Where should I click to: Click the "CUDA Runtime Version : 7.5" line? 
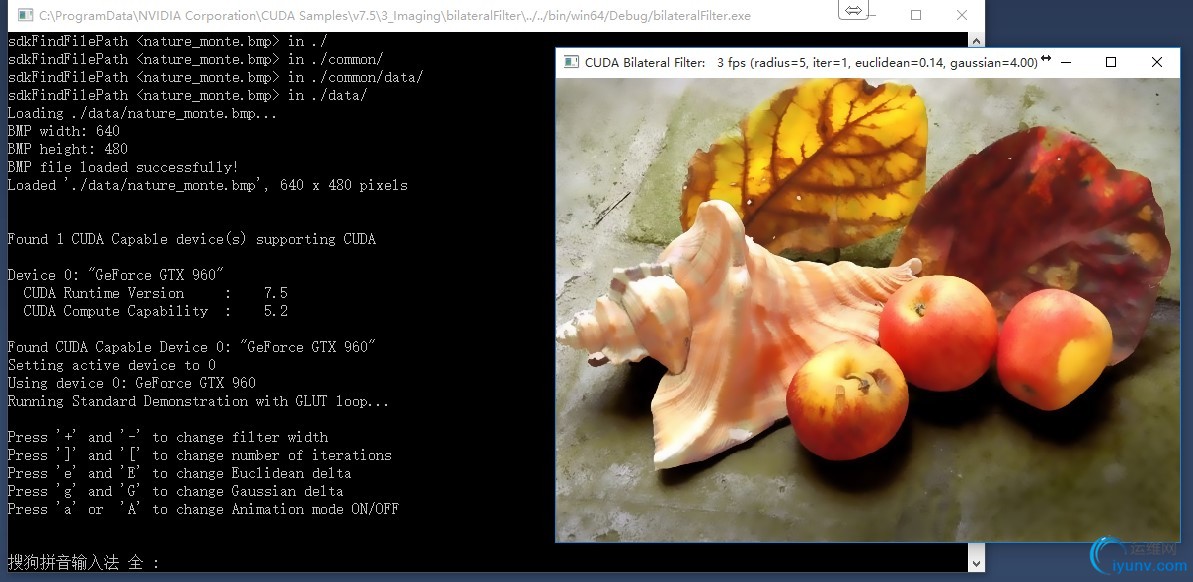(155, 293)
